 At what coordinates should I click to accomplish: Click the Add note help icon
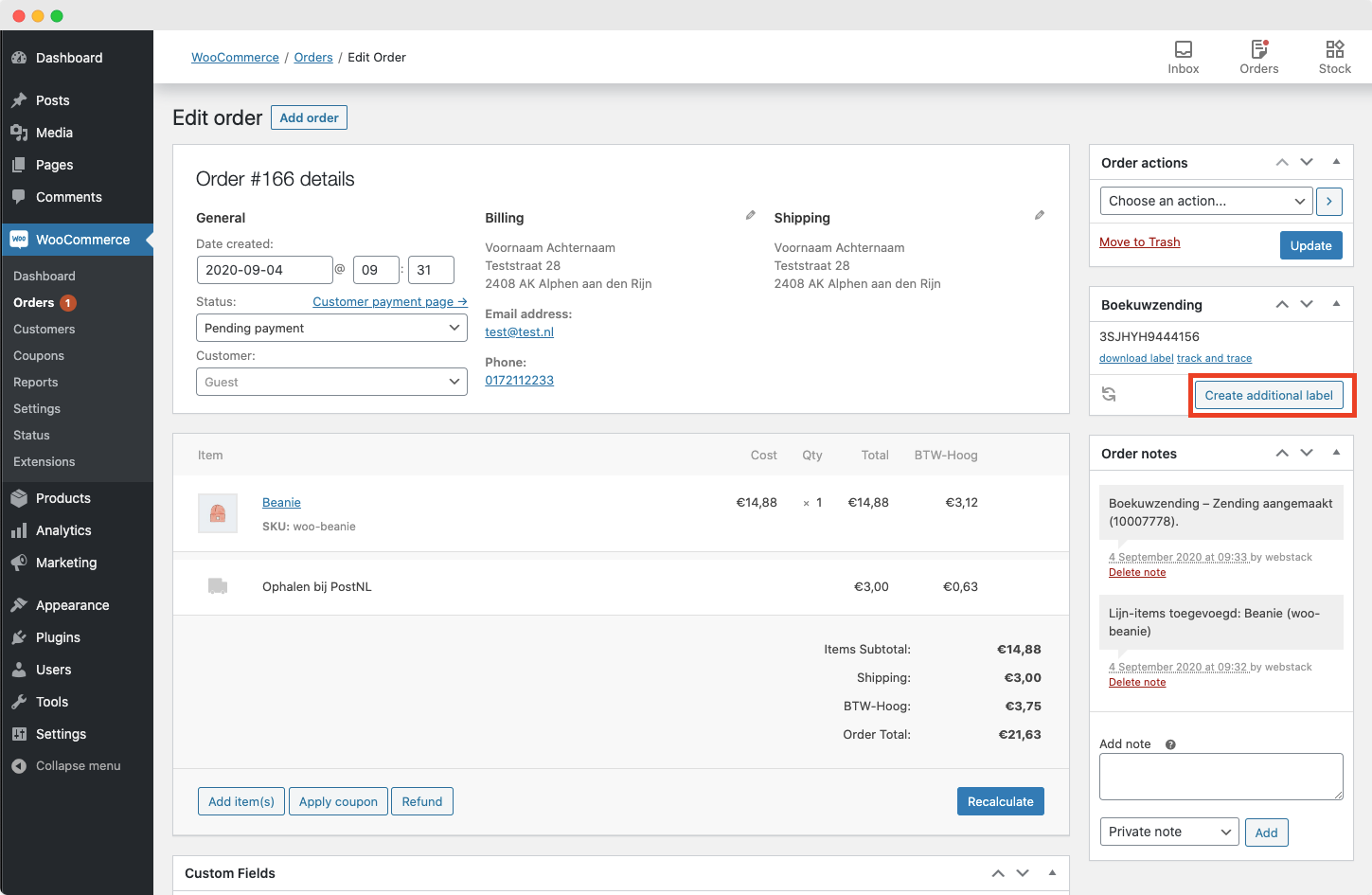pyautogui.click(x=1170, y=744)
